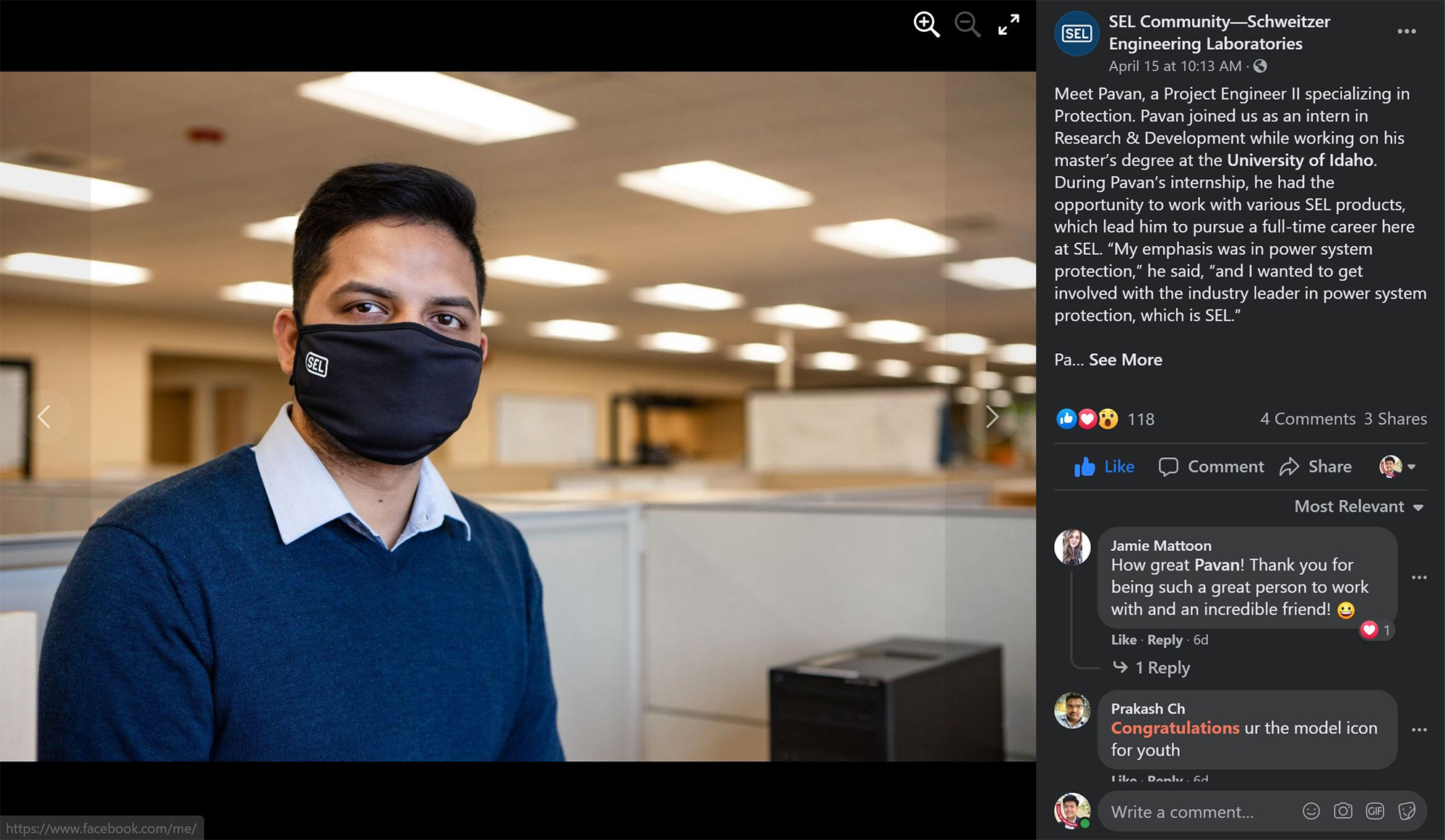Image resolution: width=1445 pixels, height=840 pixels.
Task: Click the Share button
Action: (x=1316, y=467)
